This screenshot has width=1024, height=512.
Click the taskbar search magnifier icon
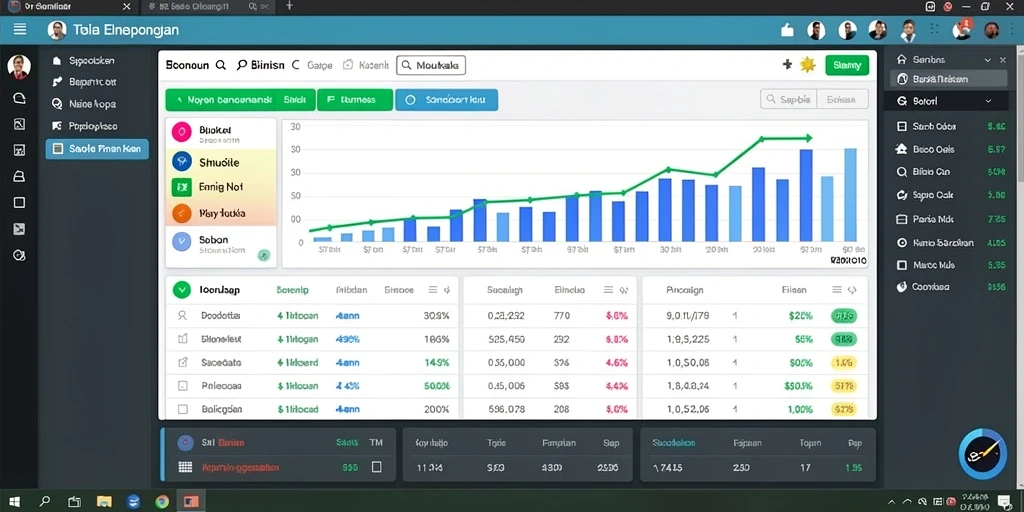[44, 502]
